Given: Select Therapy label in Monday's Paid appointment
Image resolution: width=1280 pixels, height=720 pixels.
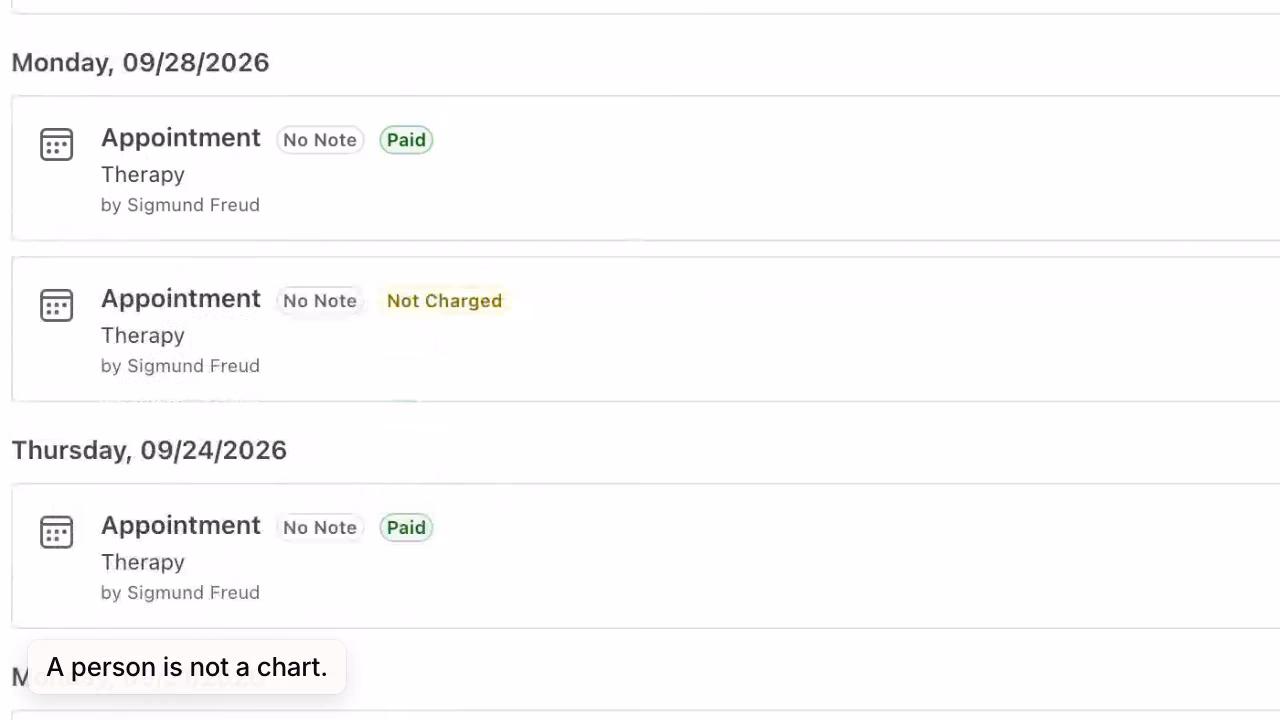Looking at the screenshot, I should (143, 175).
